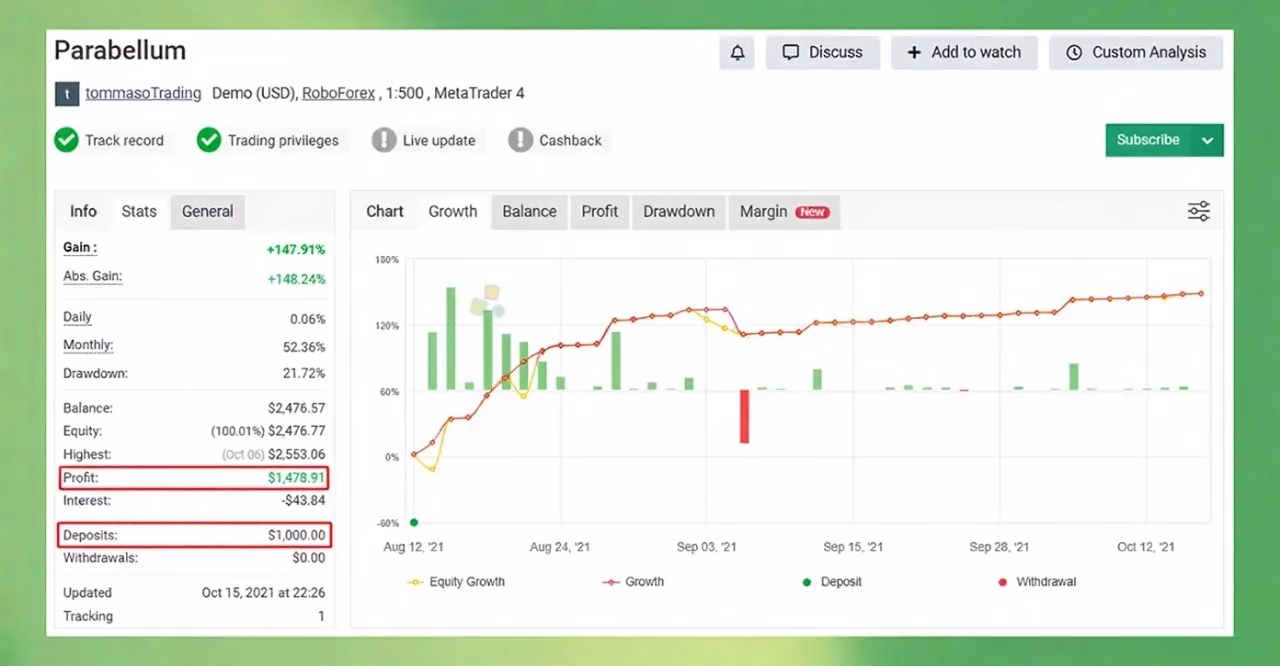Toggle Withdrawal red legend marker
This screenshot has height=666, width=1280.
click(x=1003, y=582)
